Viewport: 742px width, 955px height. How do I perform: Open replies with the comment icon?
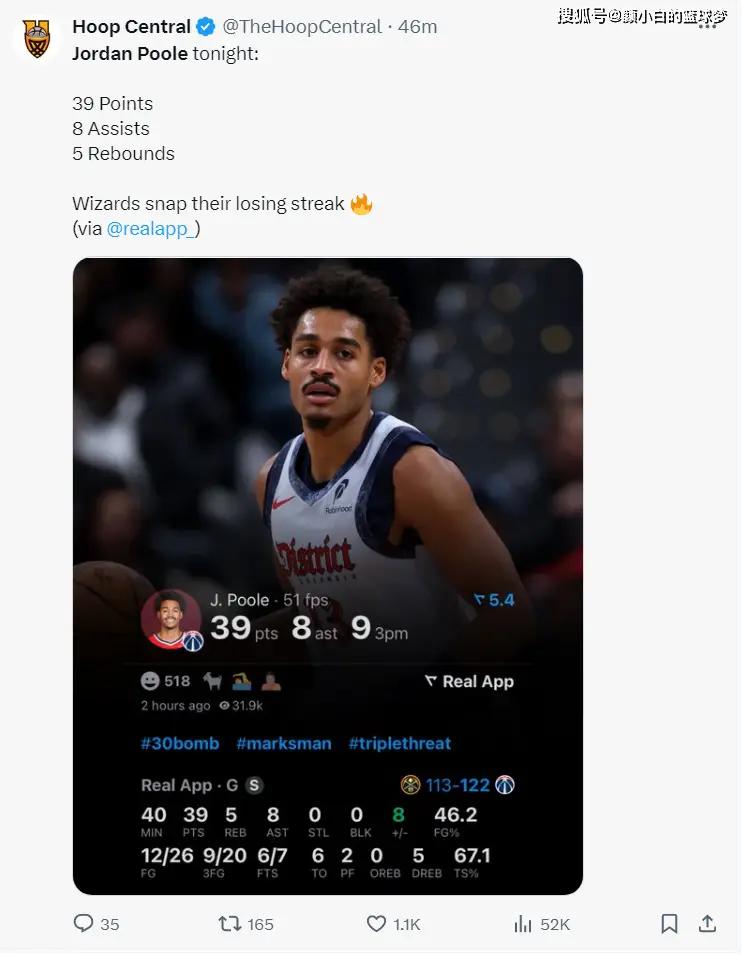click(84, 924)
